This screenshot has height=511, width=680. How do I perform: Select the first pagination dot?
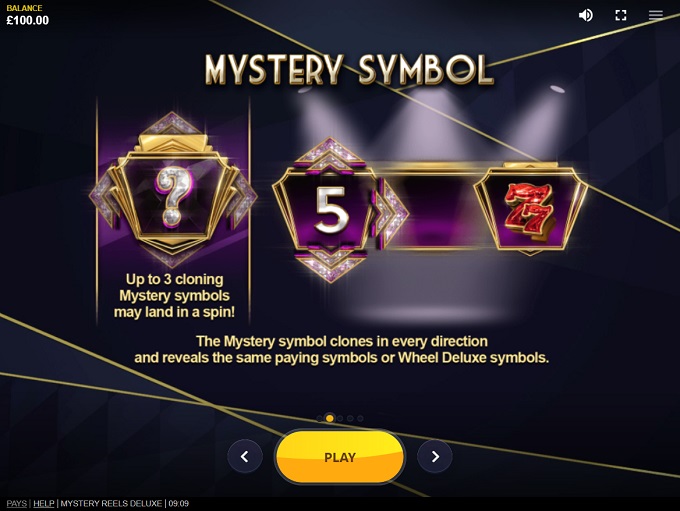(x=320, y=419)
